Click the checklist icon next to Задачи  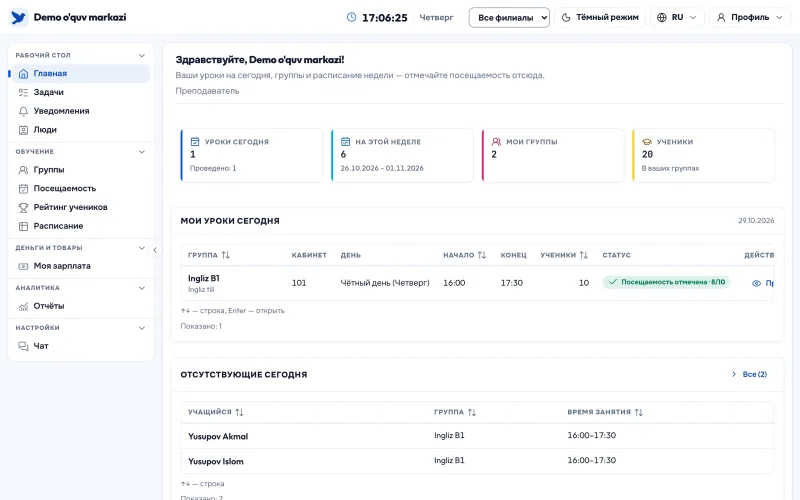(23, 92)
